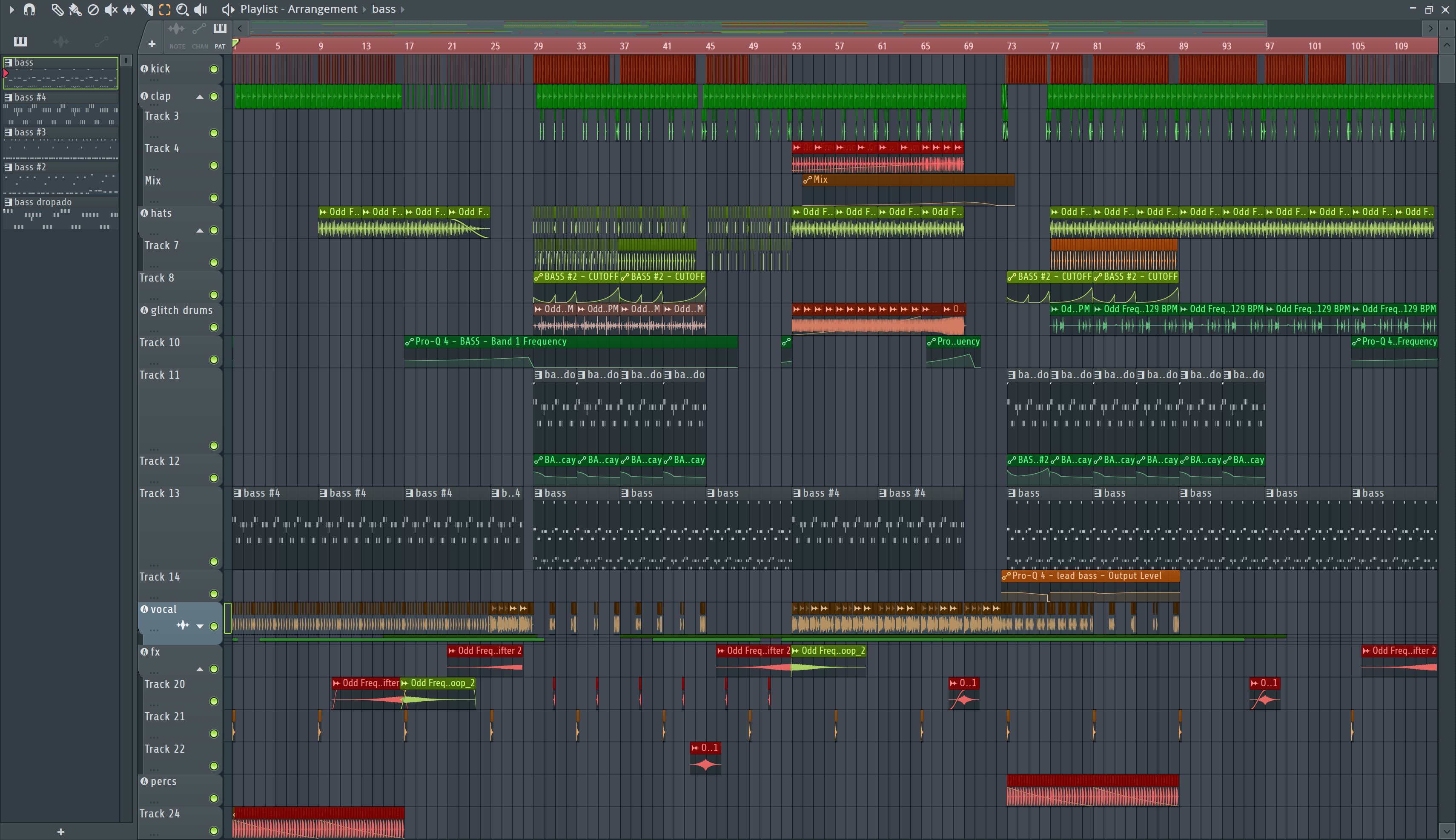Viewport: 1456px width, 840px height.
Task: Select the bass #4 pattern in picker
Action: pos(60,108)
